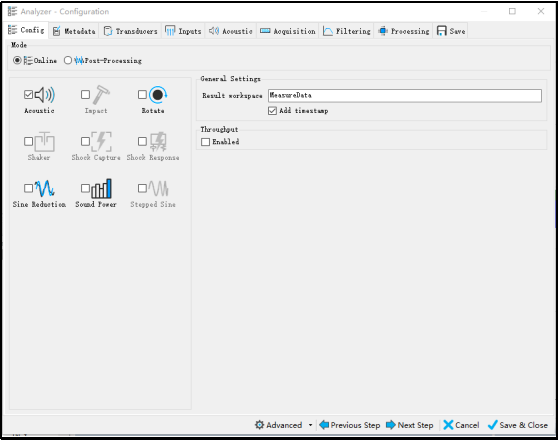Click the Impact hammer icon

pos(101,95)
